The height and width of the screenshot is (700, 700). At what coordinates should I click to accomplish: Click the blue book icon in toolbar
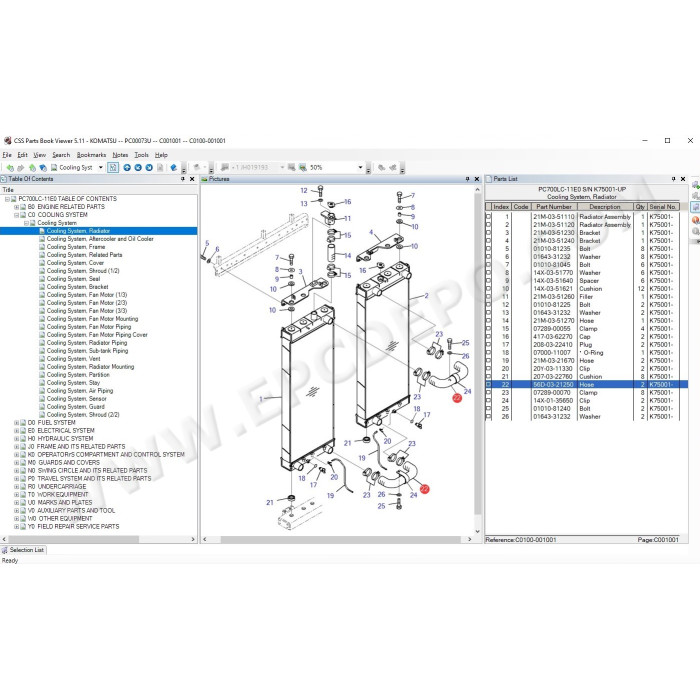point(173,168)
